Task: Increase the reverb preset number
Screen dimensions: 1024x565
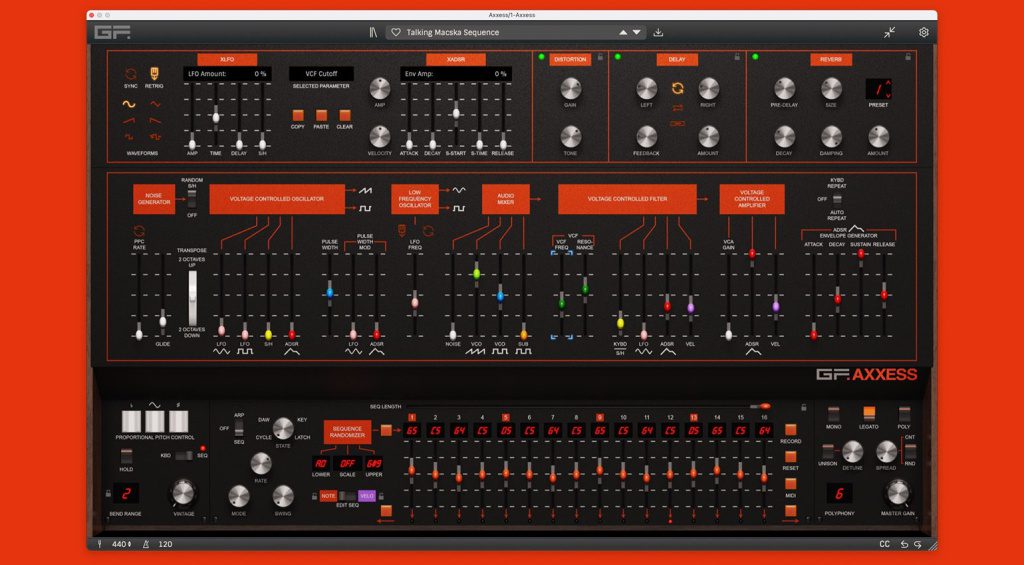Action: 888,83
